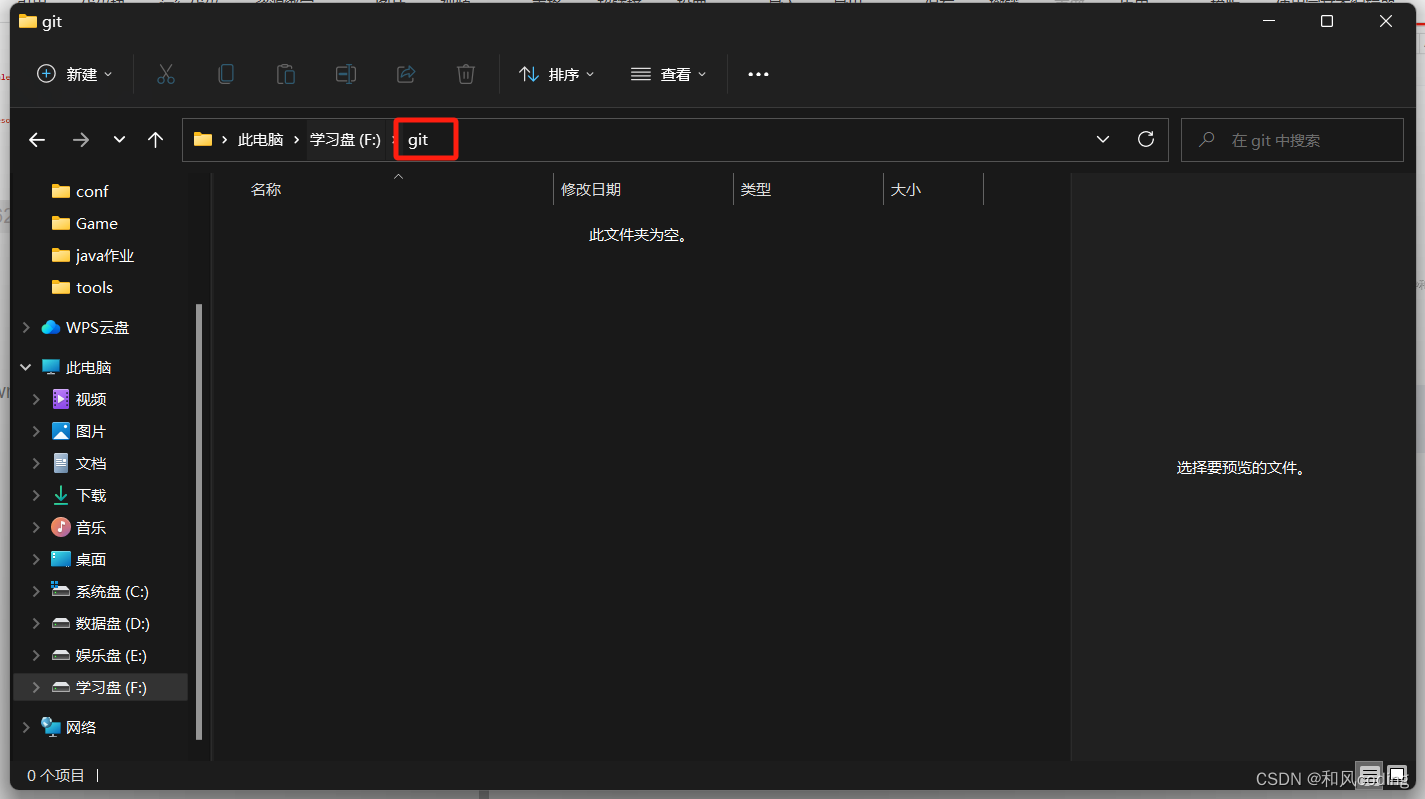Open 娱乐盘 (E:) drive

pyautogui.click(x=111, y=655)
